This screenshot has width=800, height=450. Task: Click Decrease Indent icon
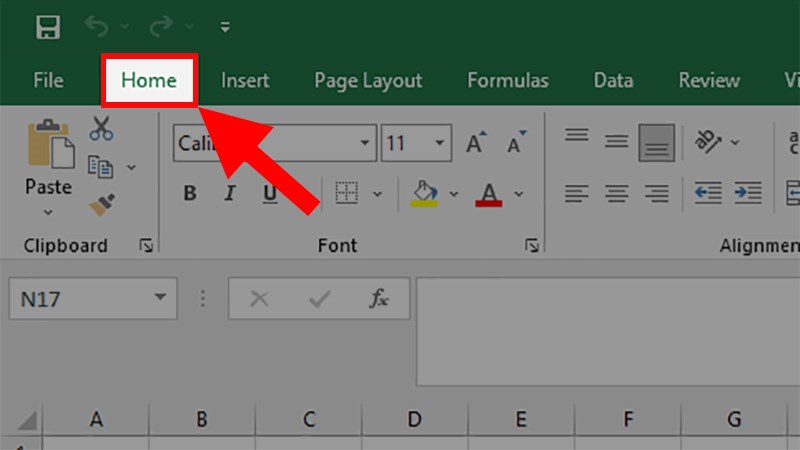pos(708,193)
